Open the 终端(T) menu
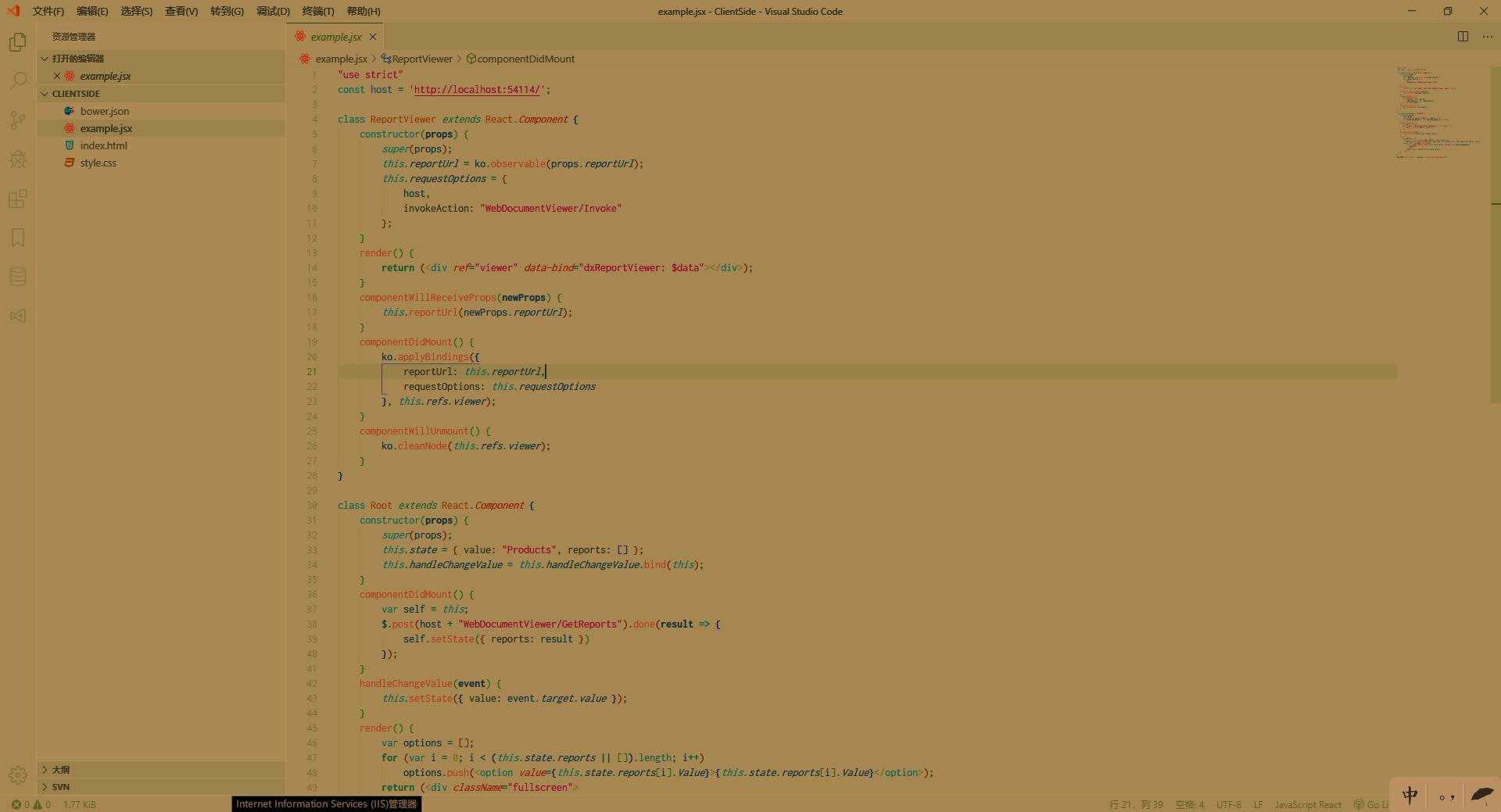This screenshot has width=1501, height=812. point(318,11)
